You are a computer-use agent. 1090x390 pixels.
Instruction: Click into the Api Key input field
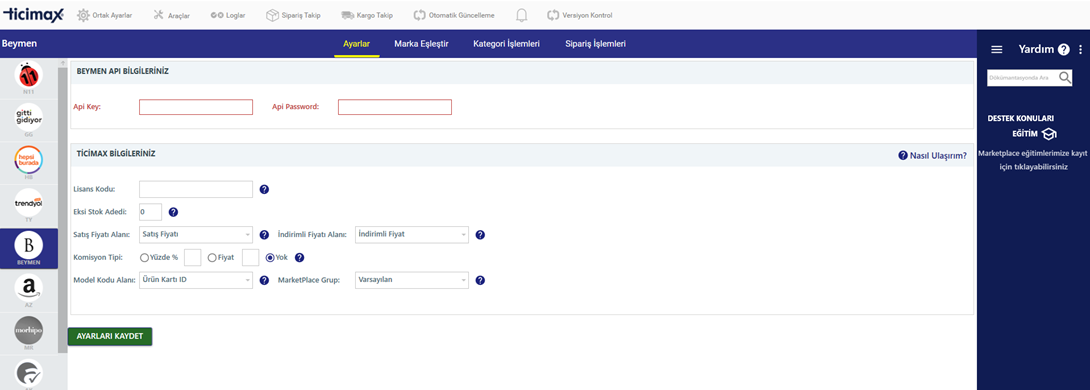196,107
